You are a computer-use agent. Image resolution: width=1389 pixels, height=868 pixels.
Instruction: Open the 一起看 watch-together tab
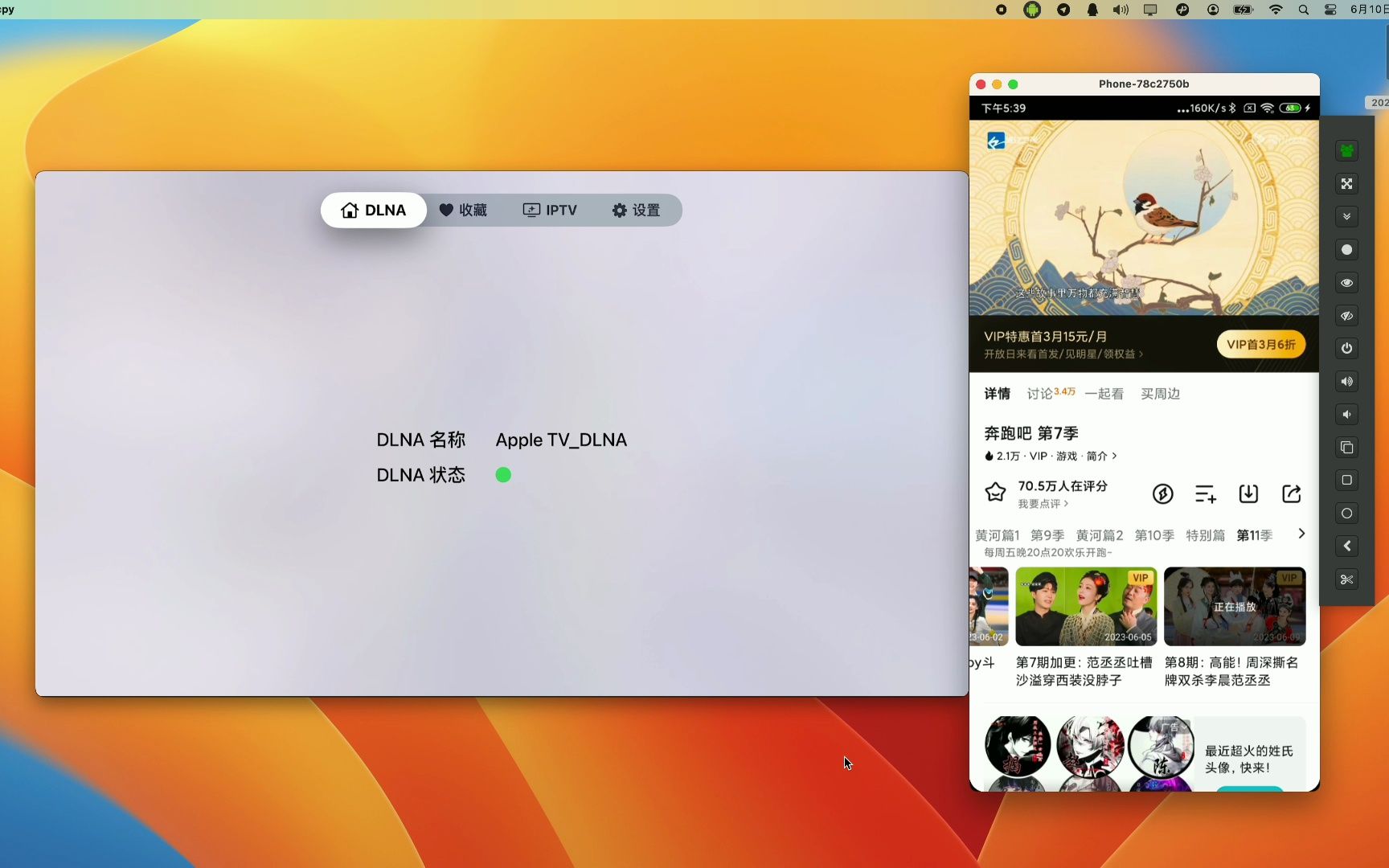click(1104, 394)
